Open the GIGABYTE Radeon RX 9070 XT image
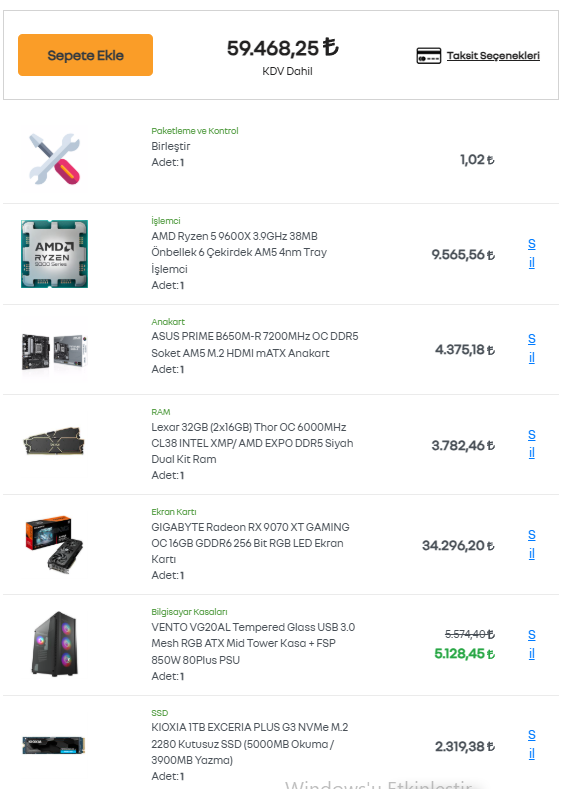Screen dimensions: 566x789 (x=54, y=544)
